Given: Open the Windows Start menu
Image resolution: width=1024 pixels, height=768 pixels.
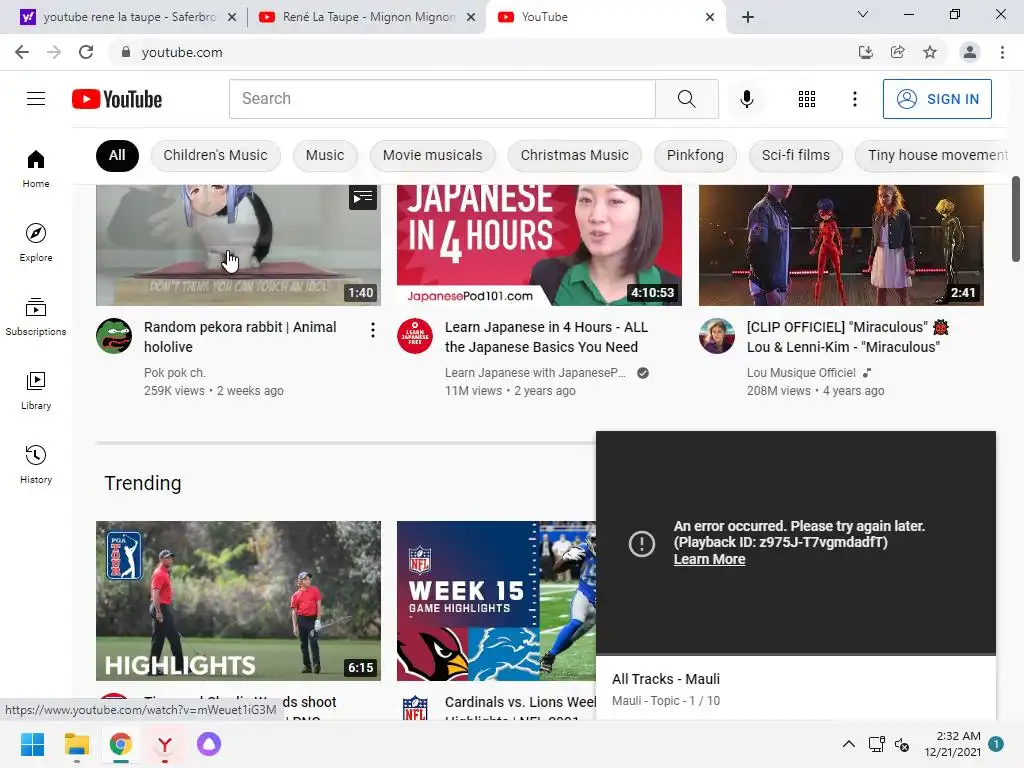Looking at the screenshot, I should coord(33,744).
